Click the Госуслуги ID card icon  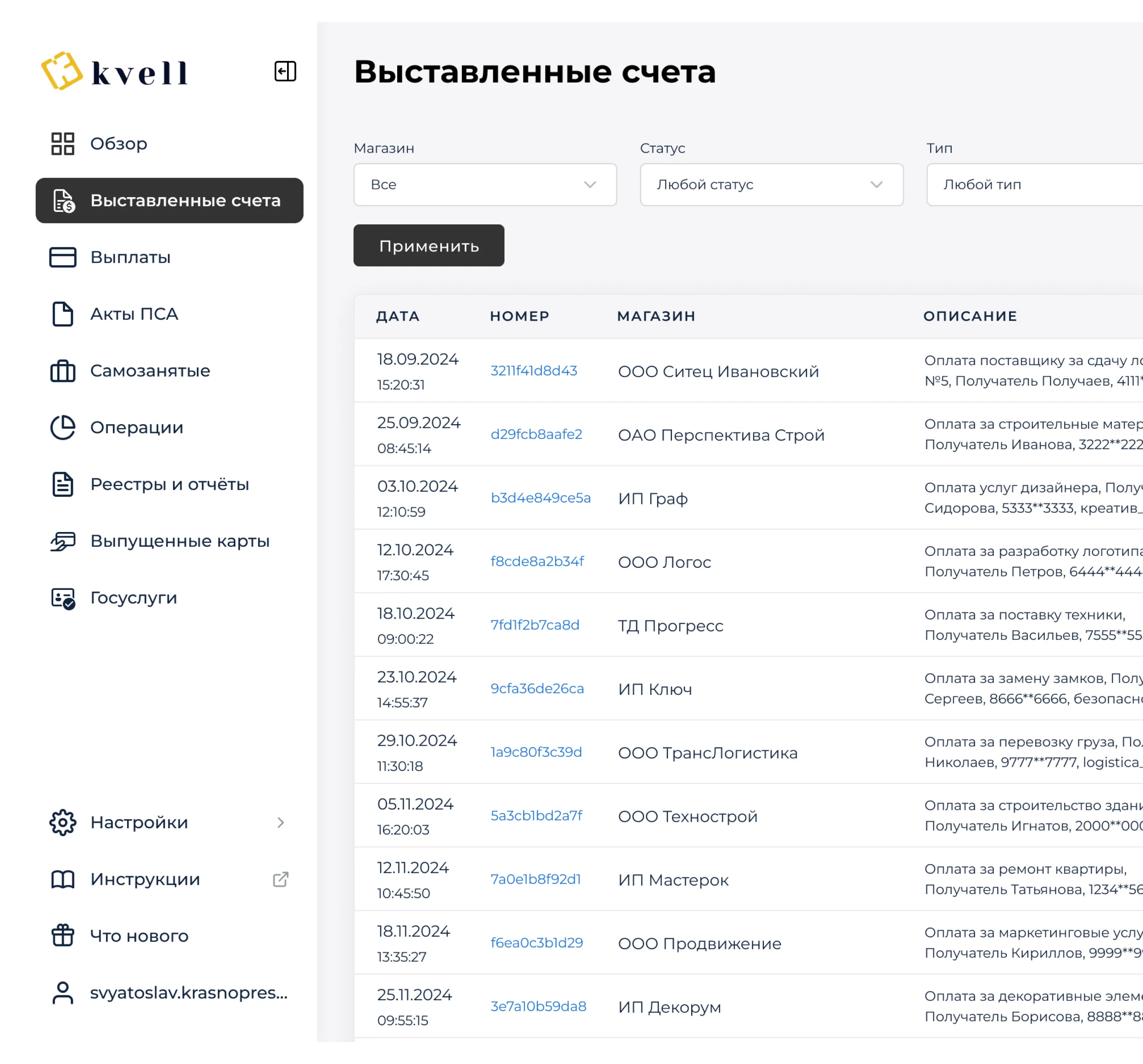(63, 598)
